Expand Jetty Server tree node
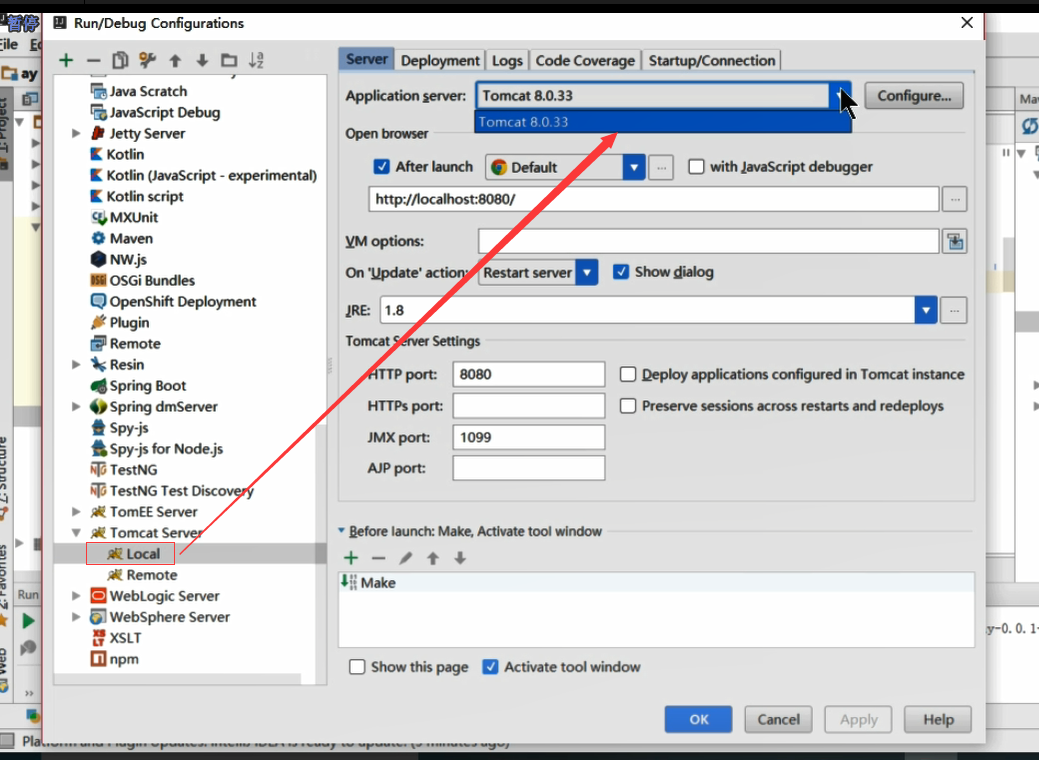This screenshot has width=1039, height=760. [x=77, y=133]
